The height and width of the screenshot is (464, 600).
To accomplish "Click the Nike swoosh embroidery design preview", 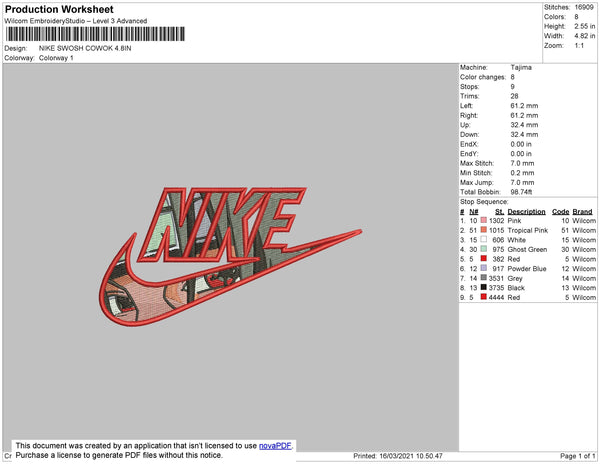I will tap(230, 257).
